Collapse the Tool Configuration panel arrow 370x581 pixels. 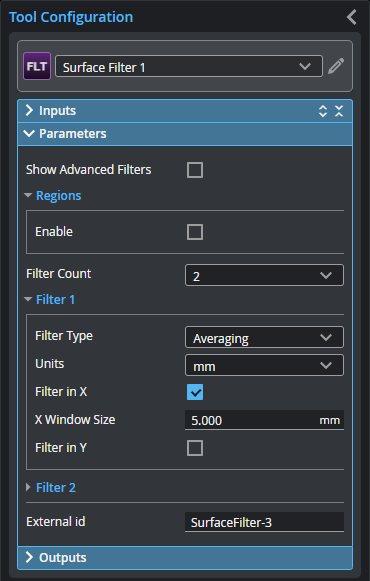click(352, 17)
